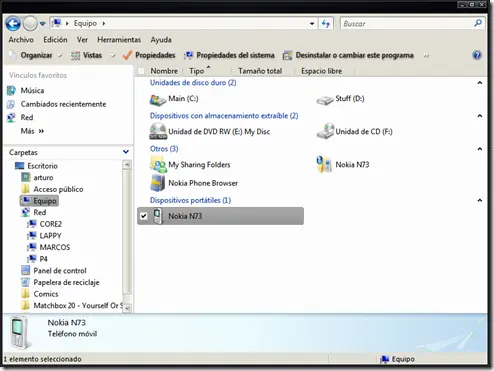Click the selected Nokia N73 phone icon
Image resolution: width=494 pixels, height=371 pixels.
tap(158, 216)
